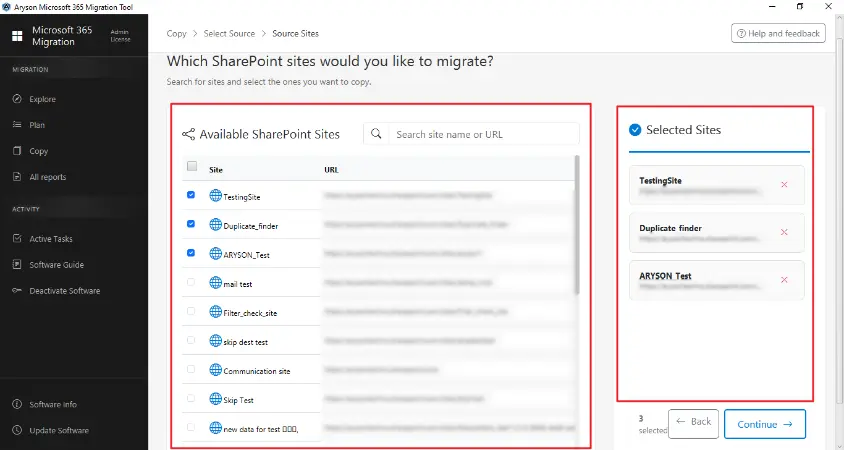Click the globe icon for TestingSite
The width and height of the screenshot is (844, 450).
[x=215, y=195]
